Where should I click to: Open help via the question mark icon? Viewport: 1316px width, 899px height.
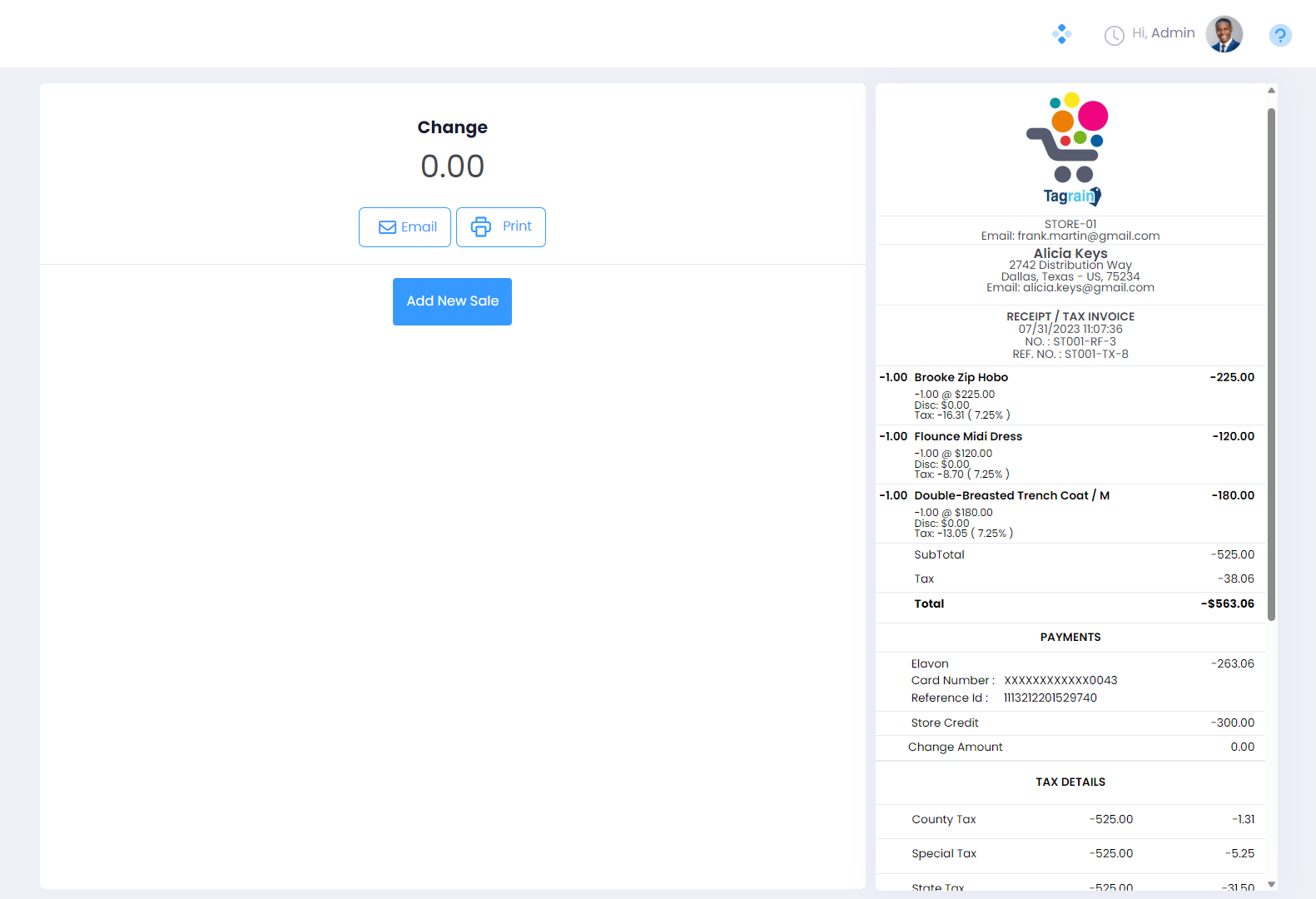point(1280,35)
